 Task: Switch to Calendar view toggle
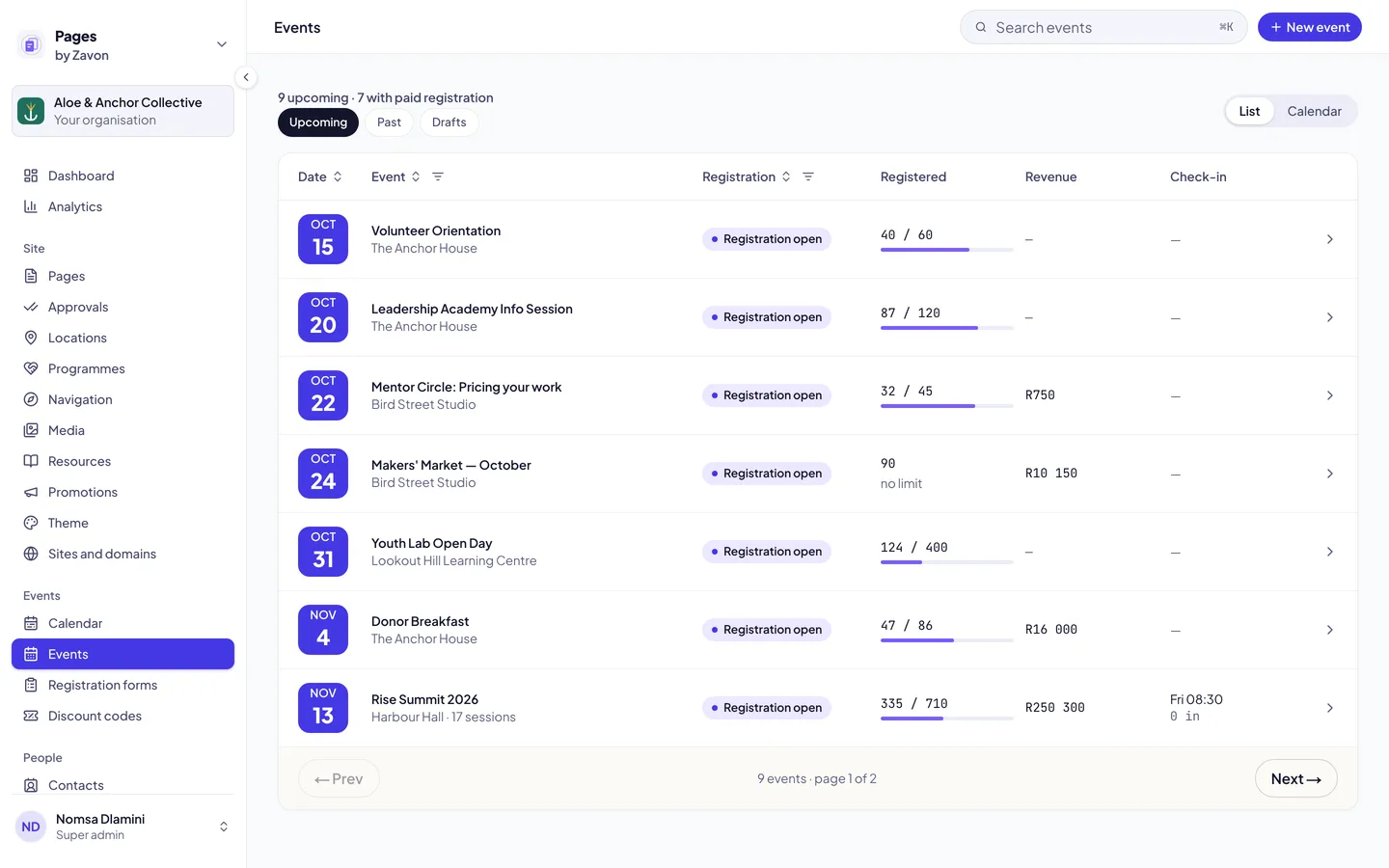pos(1314,111)
